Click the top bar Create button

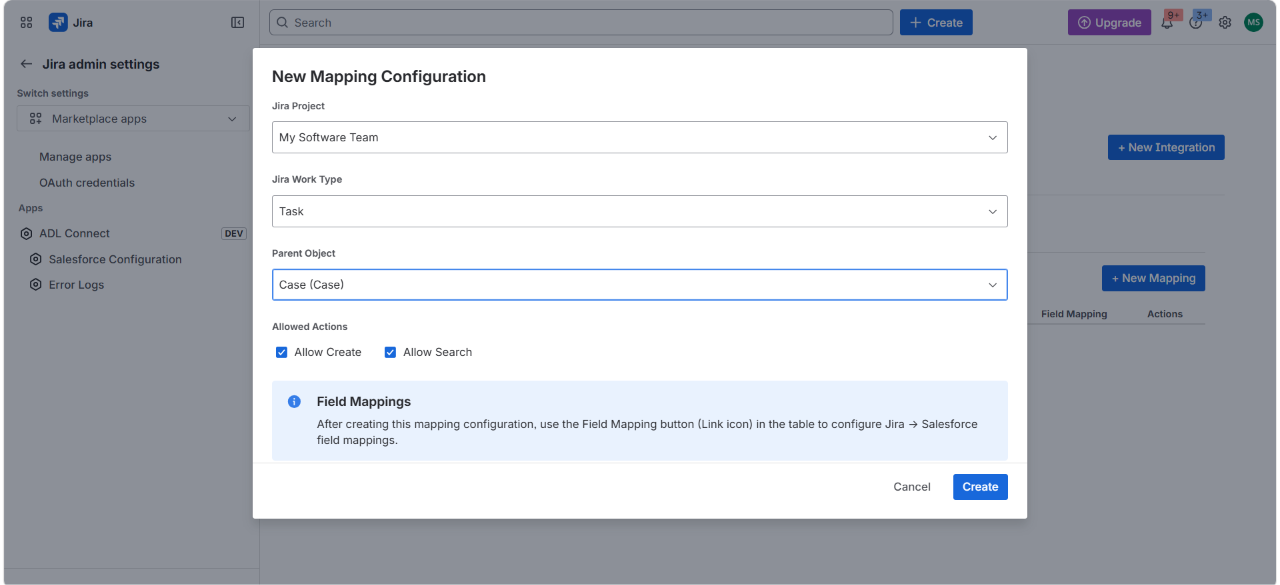[x=936, y=22]
